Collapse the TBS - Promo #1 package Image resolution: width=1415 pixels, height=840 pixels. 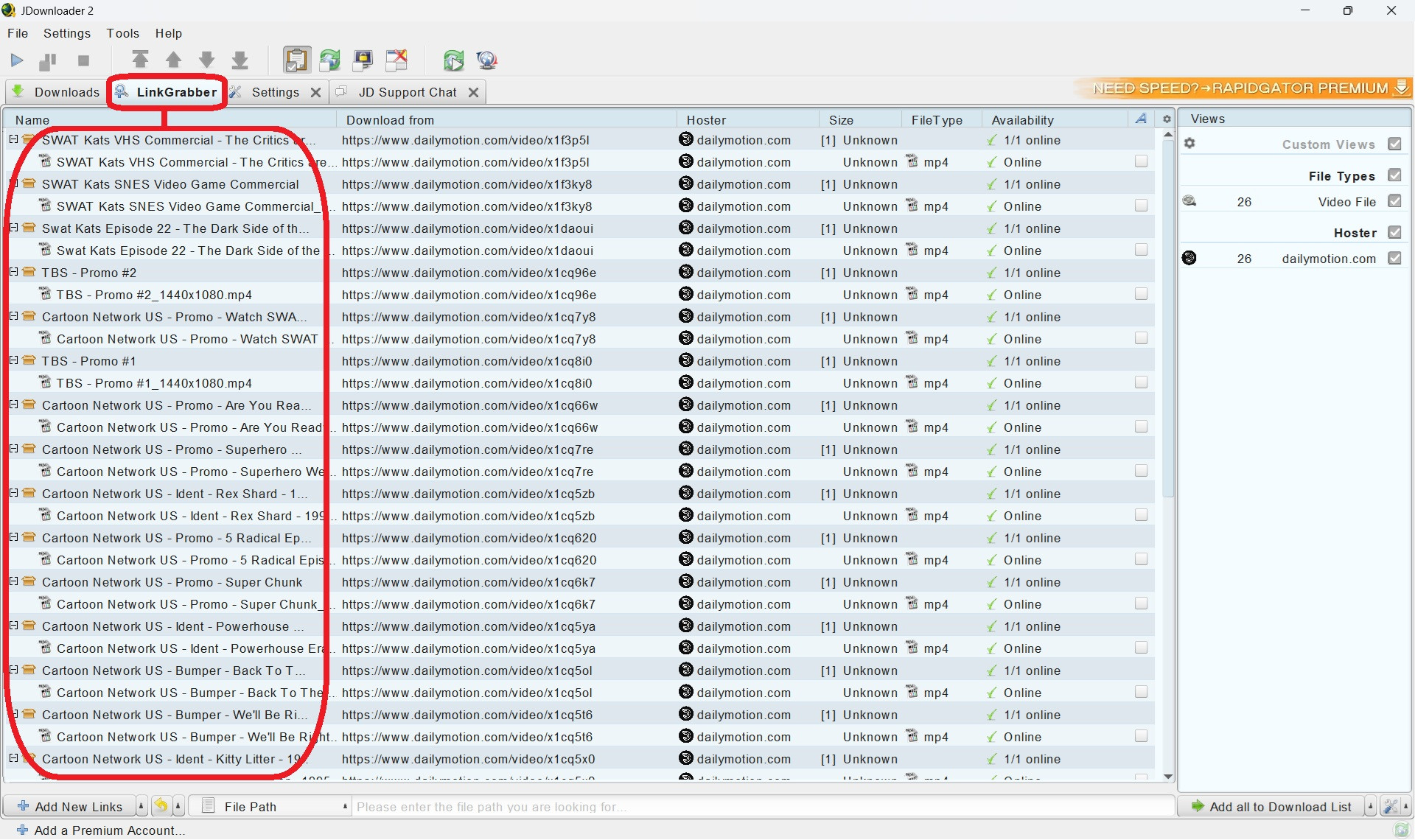pyautogui.click(x=13, y=360)
